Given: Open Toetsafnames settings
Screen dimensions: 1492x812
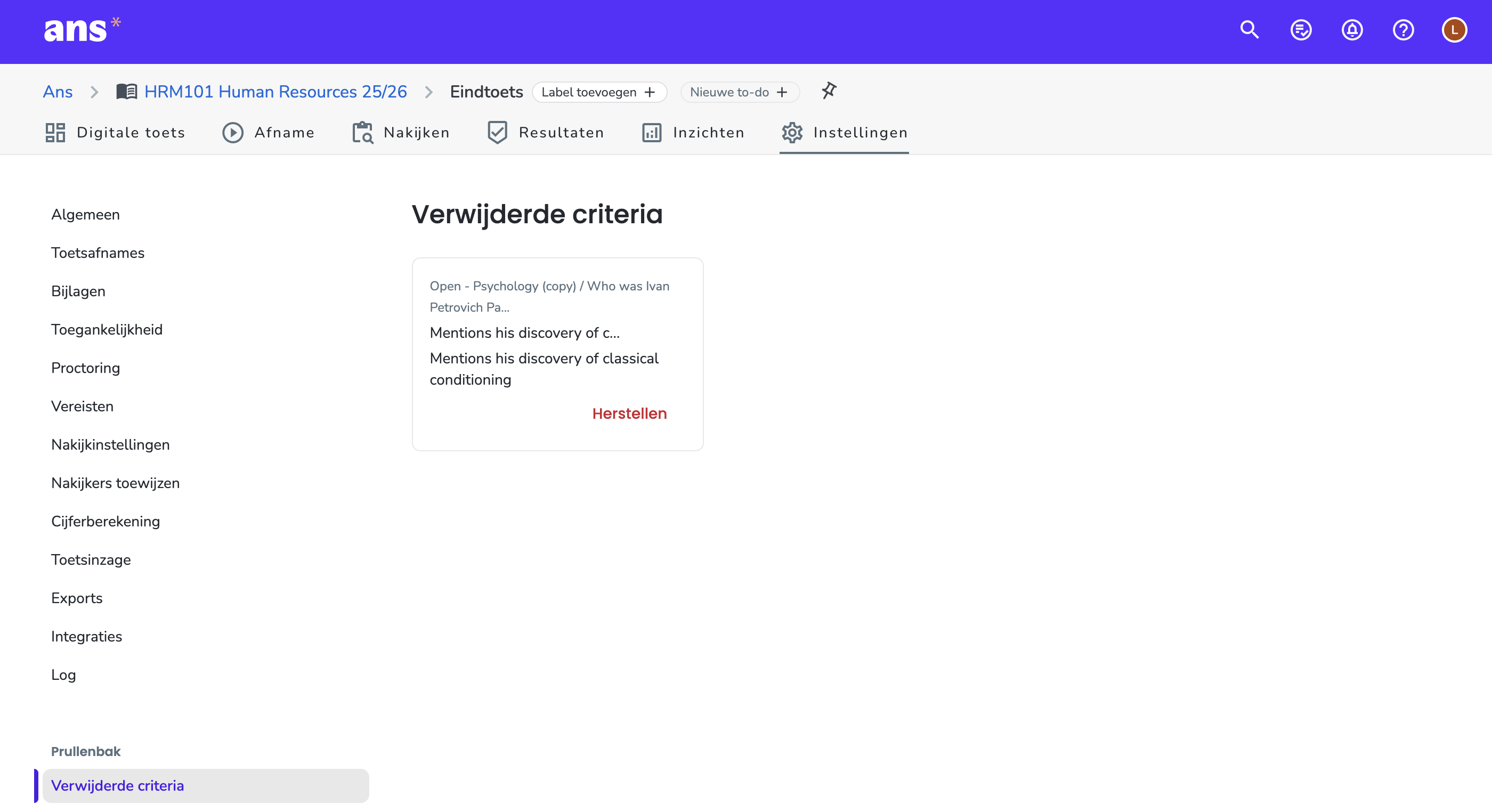Looking at the screenshot, I should 98,253.
